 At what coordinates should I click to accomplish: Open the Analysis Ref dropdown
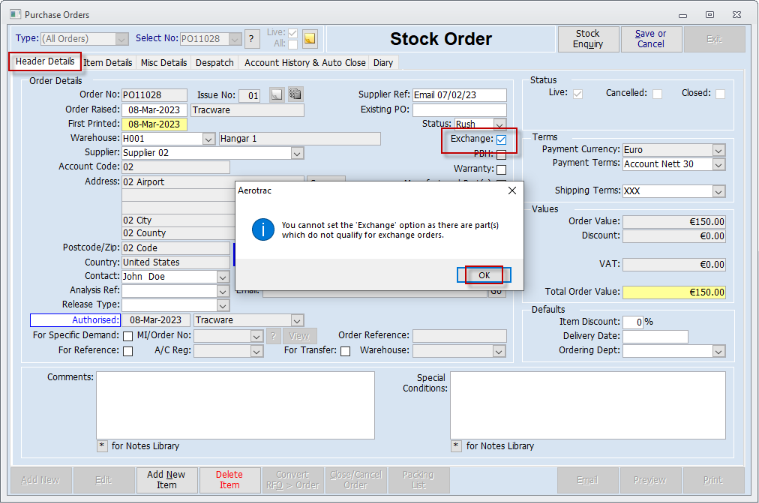[x=223, y=291]
